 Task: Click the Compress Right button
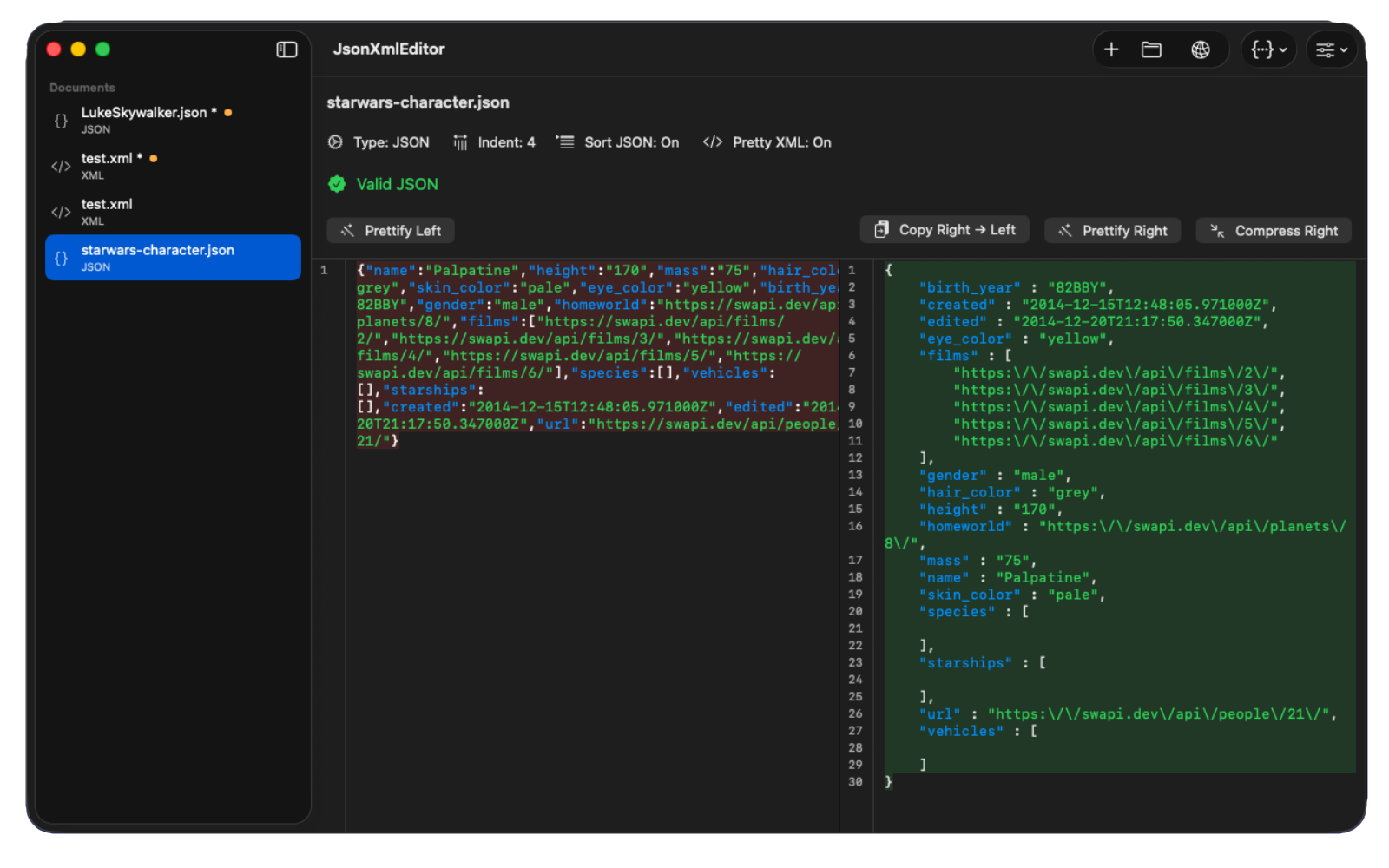point(1273,230)
